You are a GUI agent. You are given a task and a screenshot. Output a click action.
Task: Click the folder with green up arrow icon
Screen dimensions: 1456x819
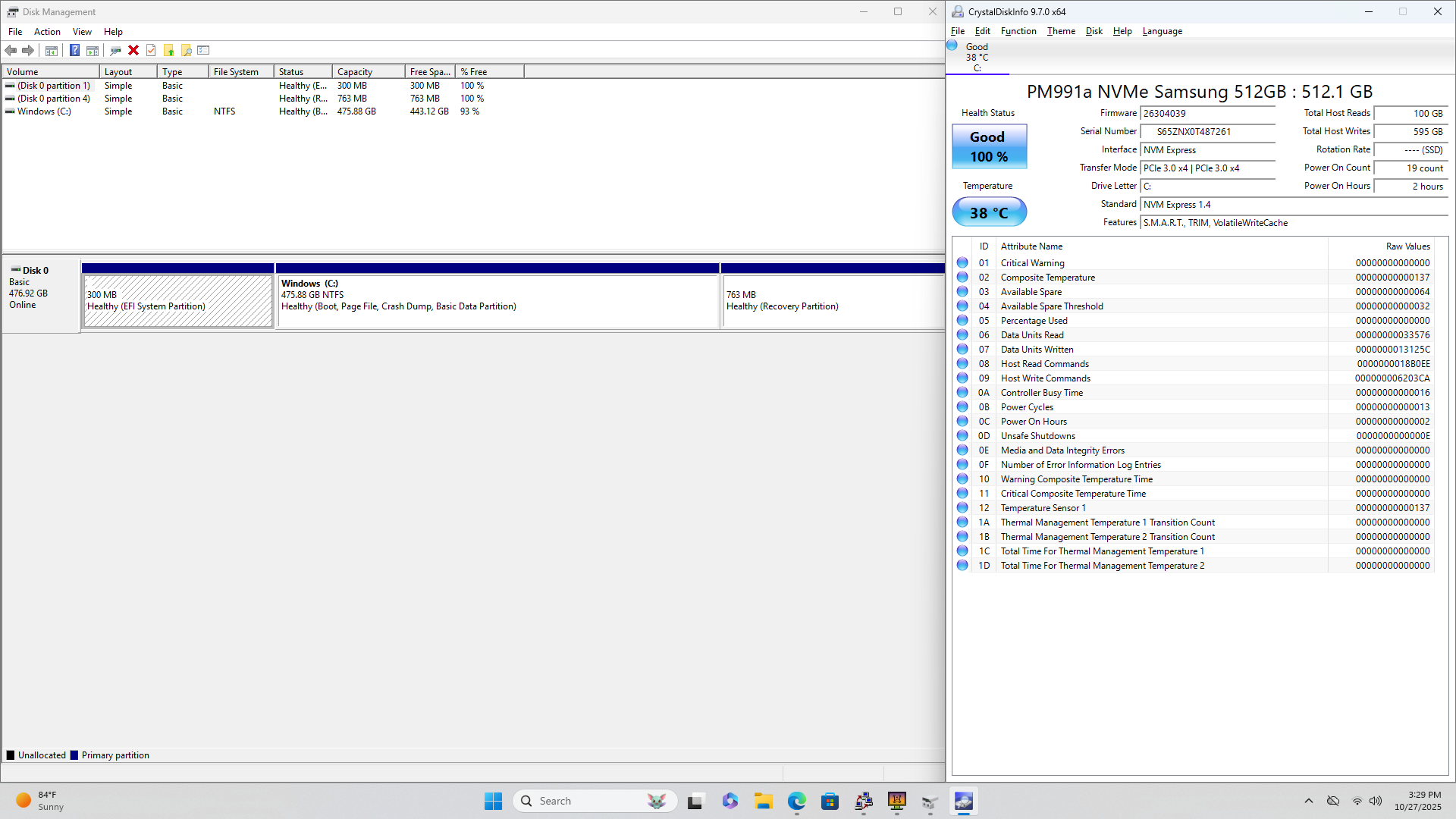(168, 50)
